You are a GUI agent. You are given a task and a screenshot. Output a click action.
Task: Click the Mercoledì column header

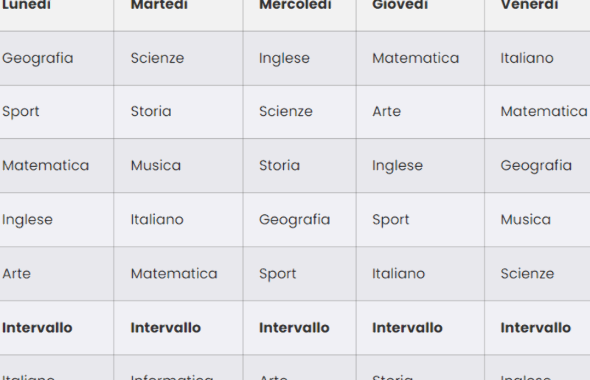(300, 15)
